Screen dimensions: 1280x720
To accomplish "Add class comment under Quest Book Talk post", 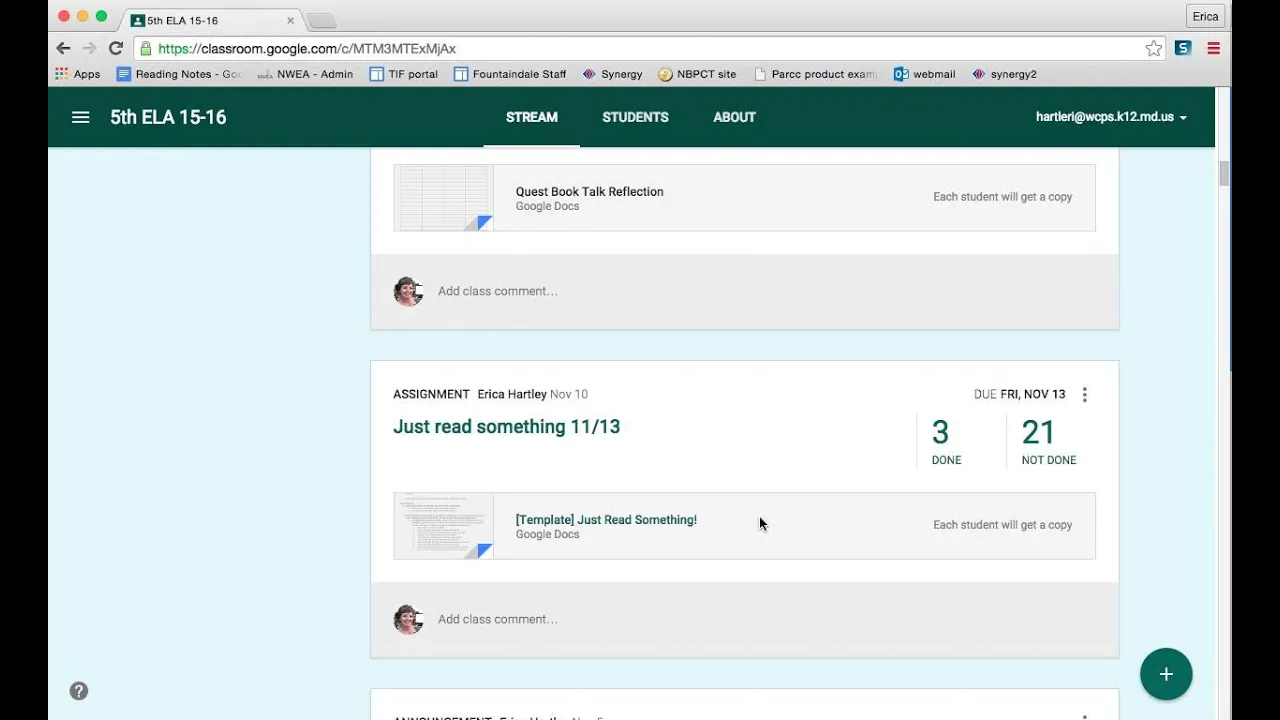I will [497, 291].
